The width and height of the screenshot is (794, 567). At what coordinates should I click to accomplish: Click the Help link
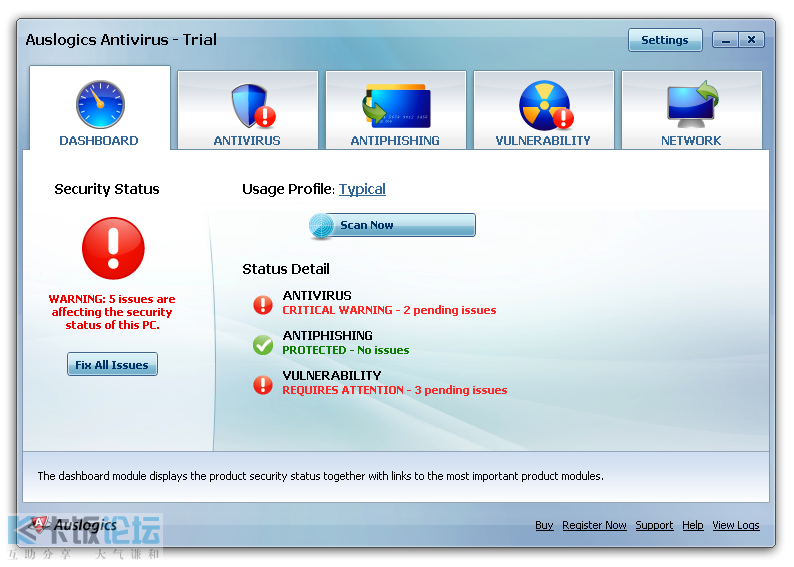692,525
